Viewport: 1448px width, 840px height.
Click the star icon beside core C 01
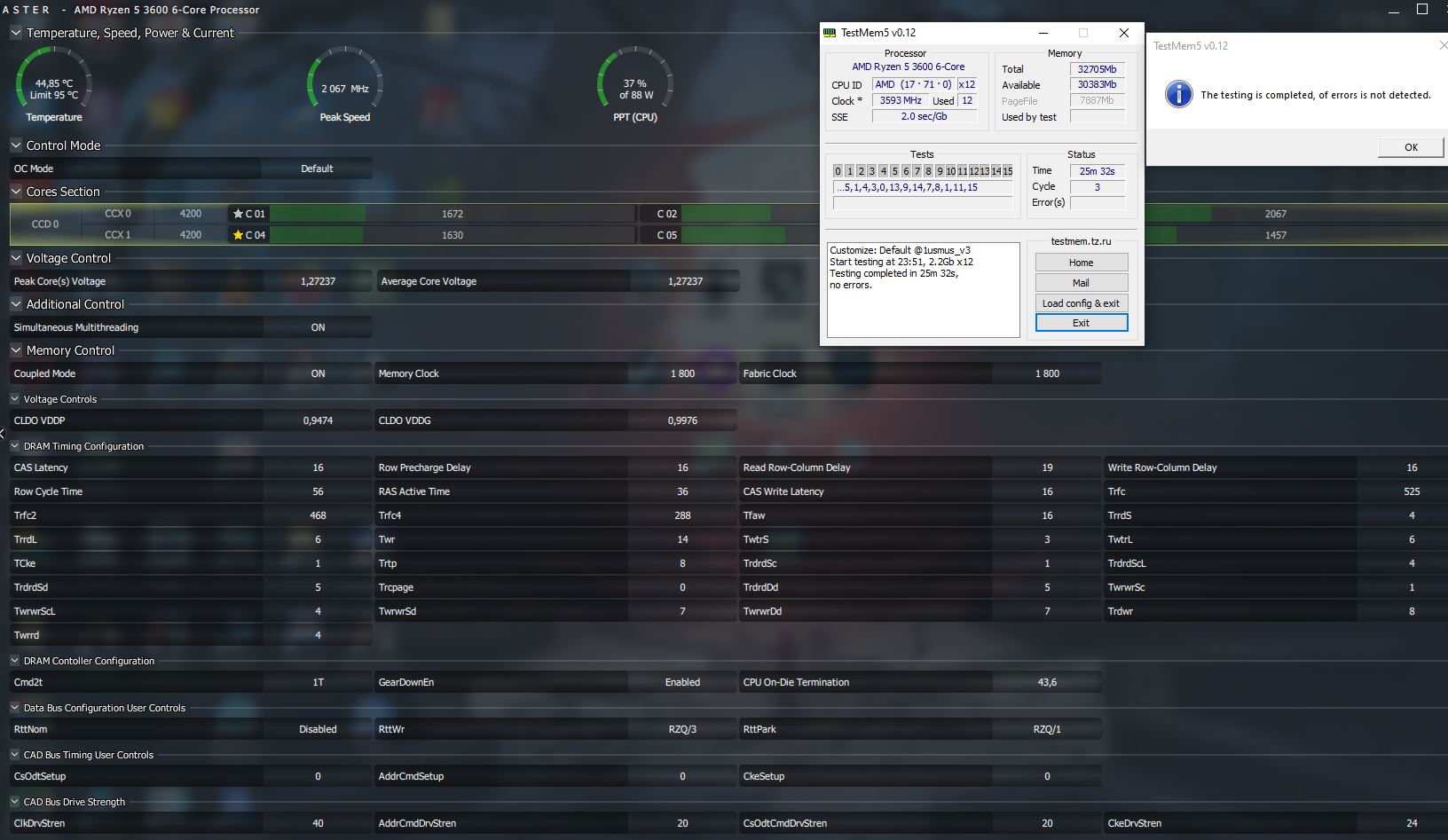238,214
